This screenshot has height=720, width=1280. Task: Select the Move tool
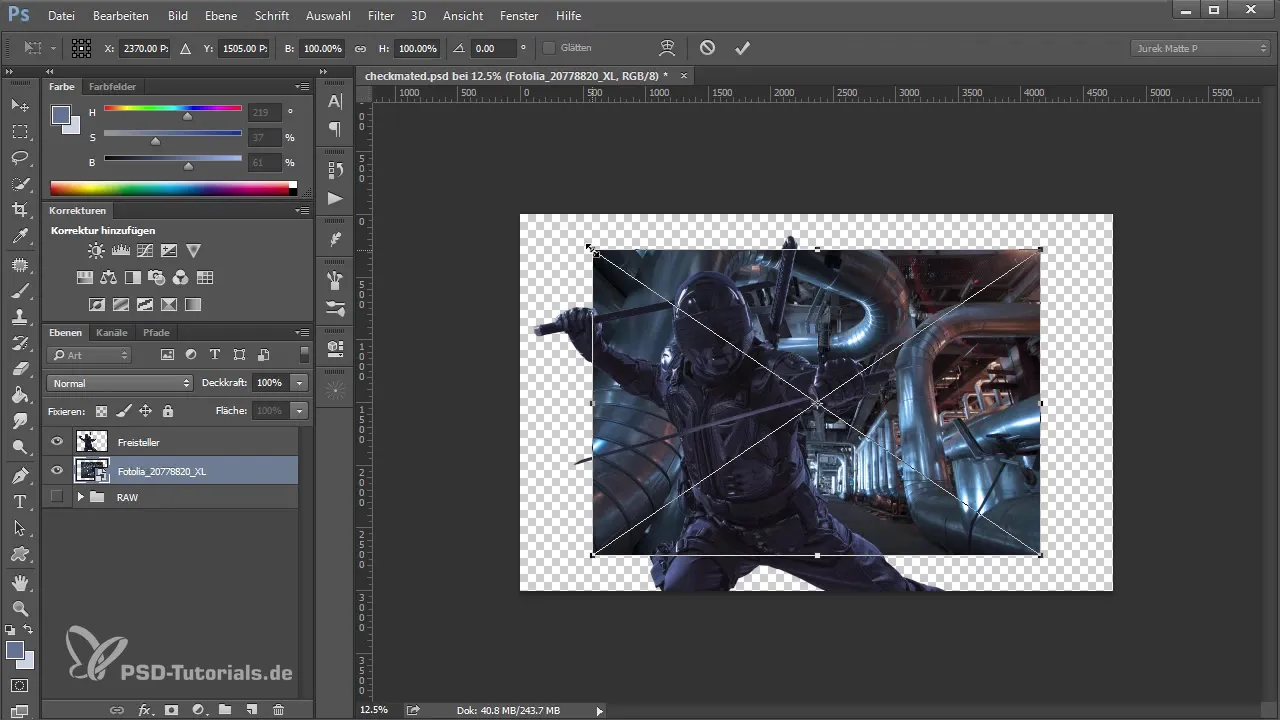coord(20,105)
